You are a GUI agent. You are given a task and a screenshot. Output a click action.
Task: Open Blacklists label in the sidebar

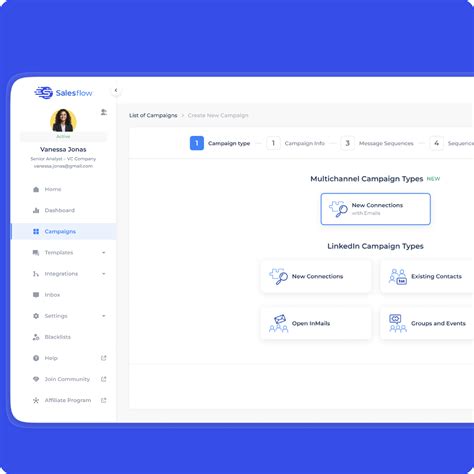pyautogui.click(x=58, y=337)
